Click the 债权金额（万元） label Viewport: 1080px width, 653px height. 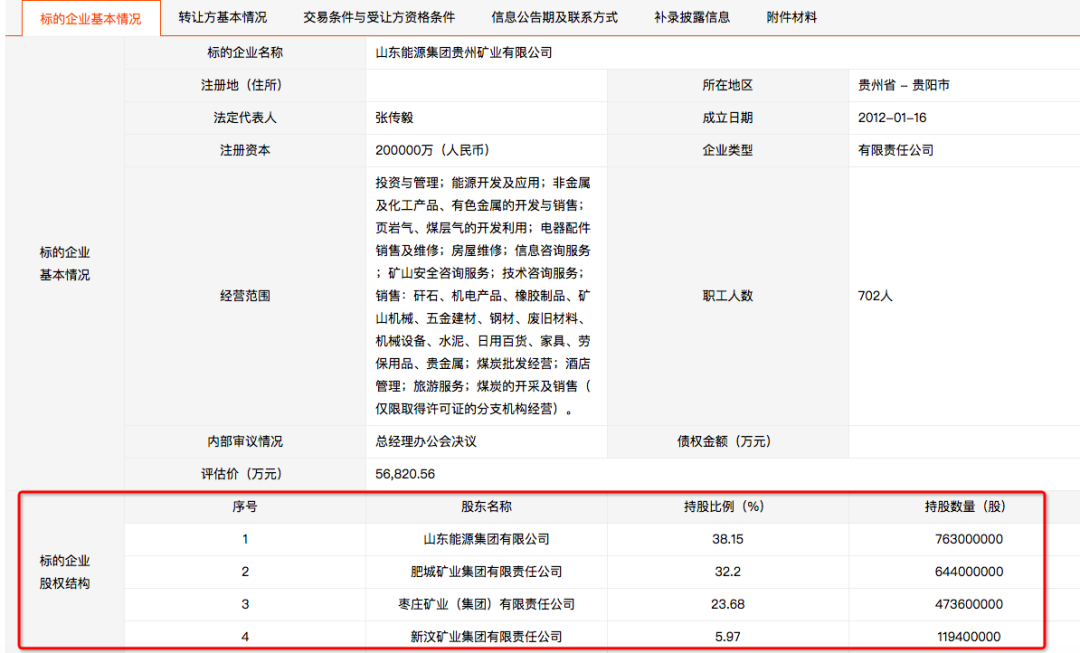pos(727,442)
